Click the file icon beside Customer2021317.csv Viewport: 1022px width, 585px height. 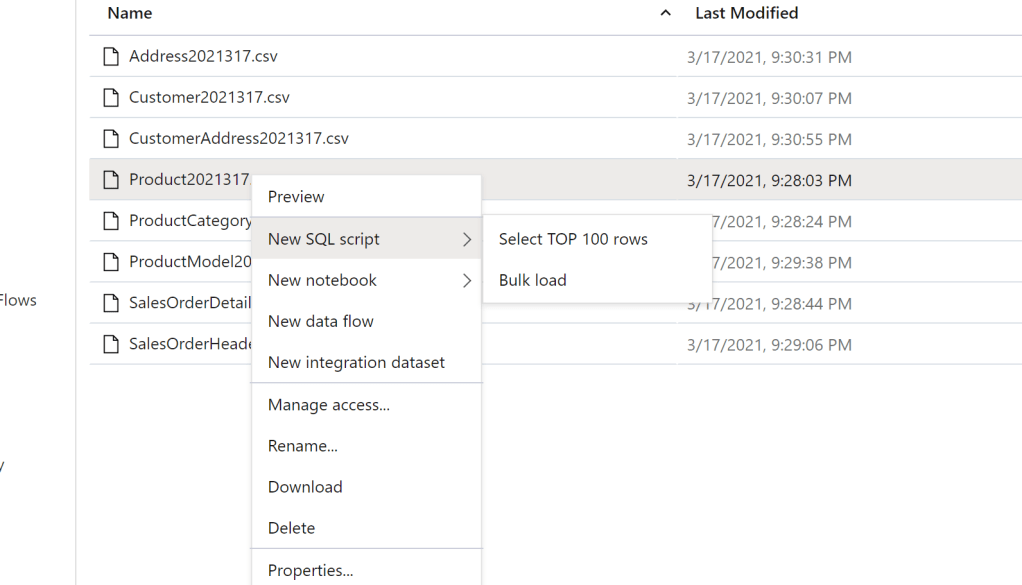click(111, 98)
